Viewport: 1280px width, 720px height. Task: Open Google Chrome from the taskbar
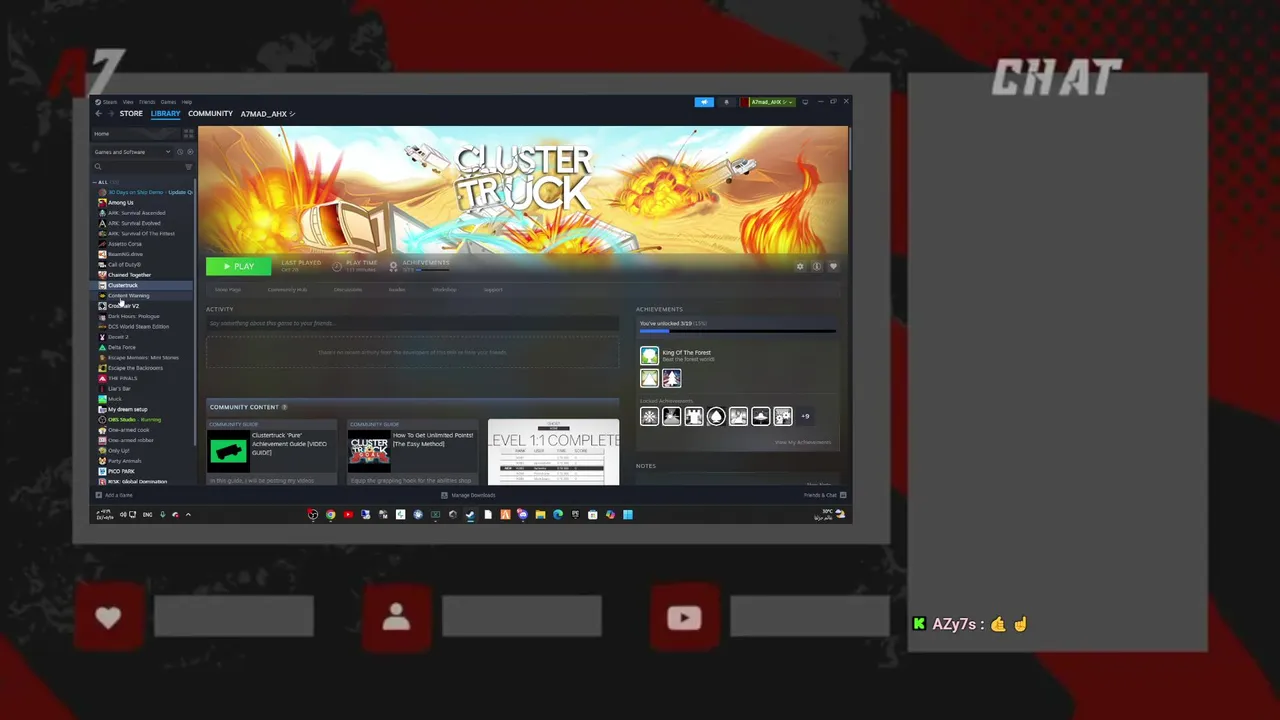330,515
